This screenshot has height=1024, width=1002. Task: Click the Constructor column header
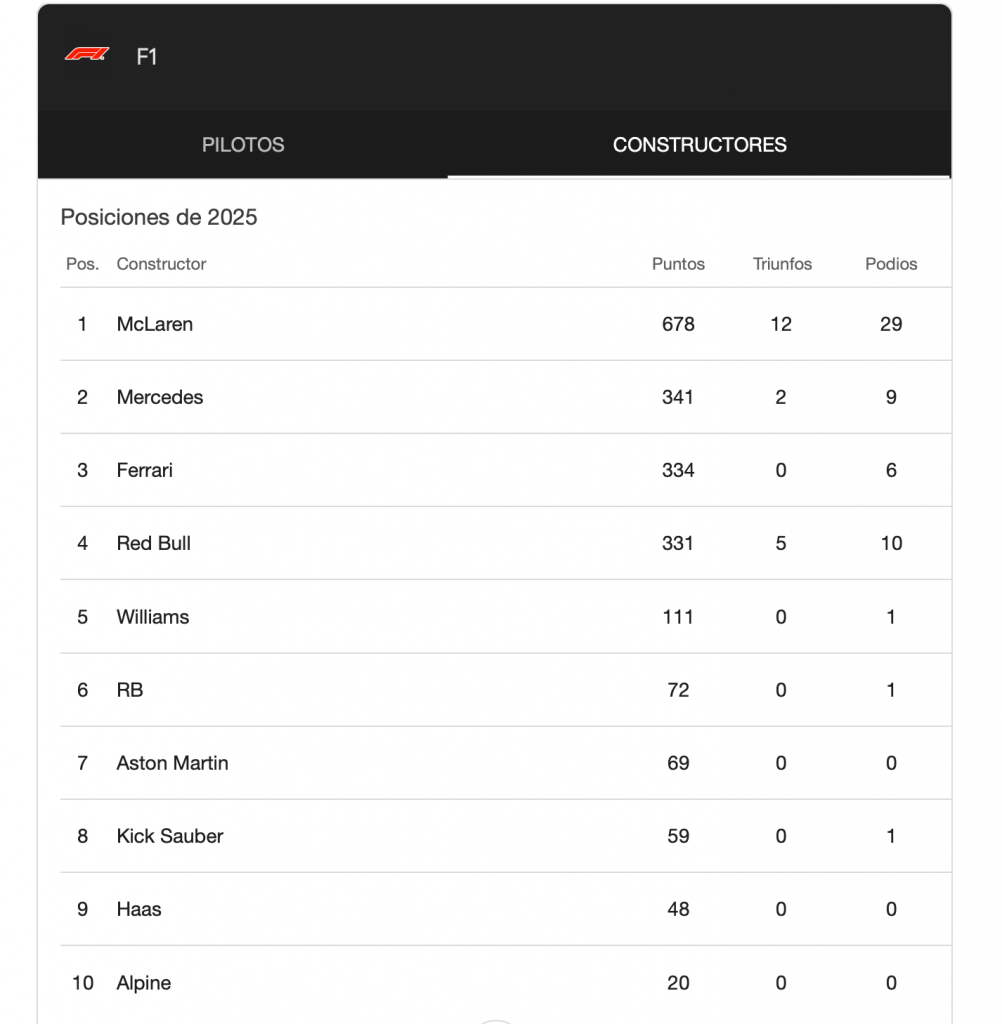161,264
